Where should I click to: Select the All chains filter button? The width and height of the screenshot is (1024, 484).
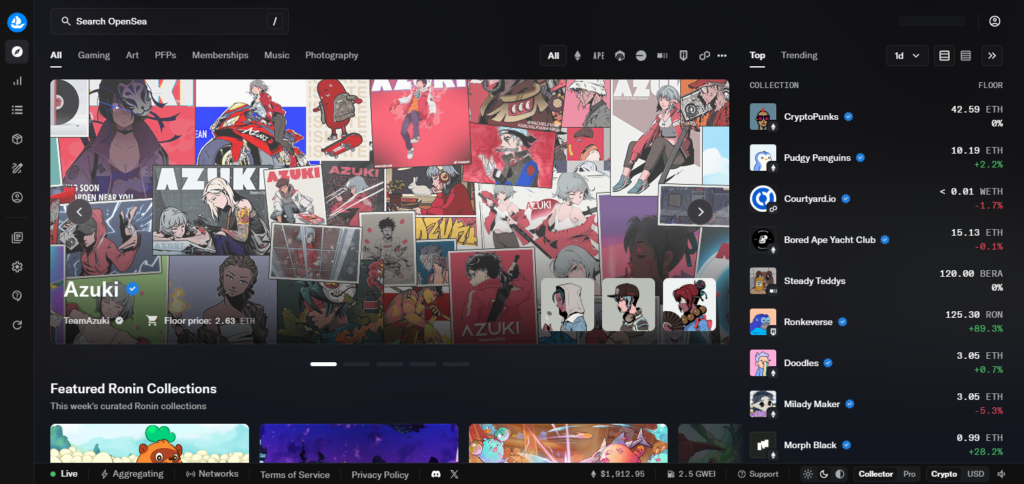(553, 56)
